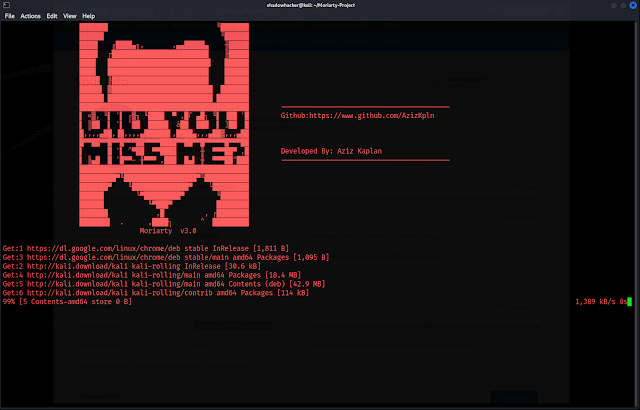
Task: Click the '99% [5 Contents-amd64 store 0 B]' progress line
Action: 67,301
